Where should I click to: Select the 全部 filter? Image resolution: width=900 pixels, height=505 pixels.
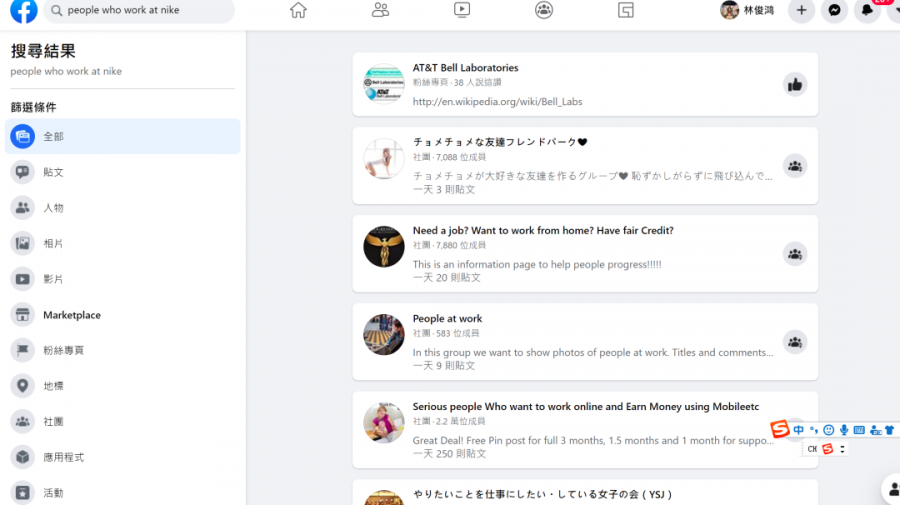pyautogui.click(x=122, y=137)
